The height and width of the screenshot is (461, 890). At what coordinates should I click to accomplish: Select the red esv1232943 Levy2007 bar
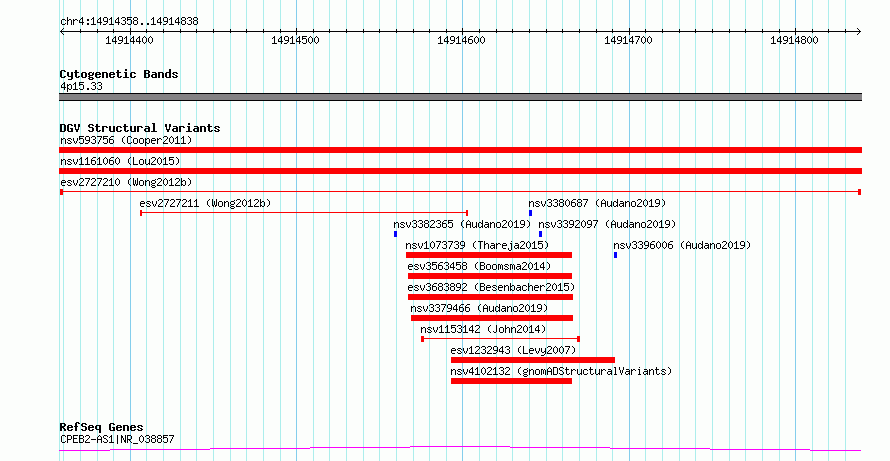[533, 360]
